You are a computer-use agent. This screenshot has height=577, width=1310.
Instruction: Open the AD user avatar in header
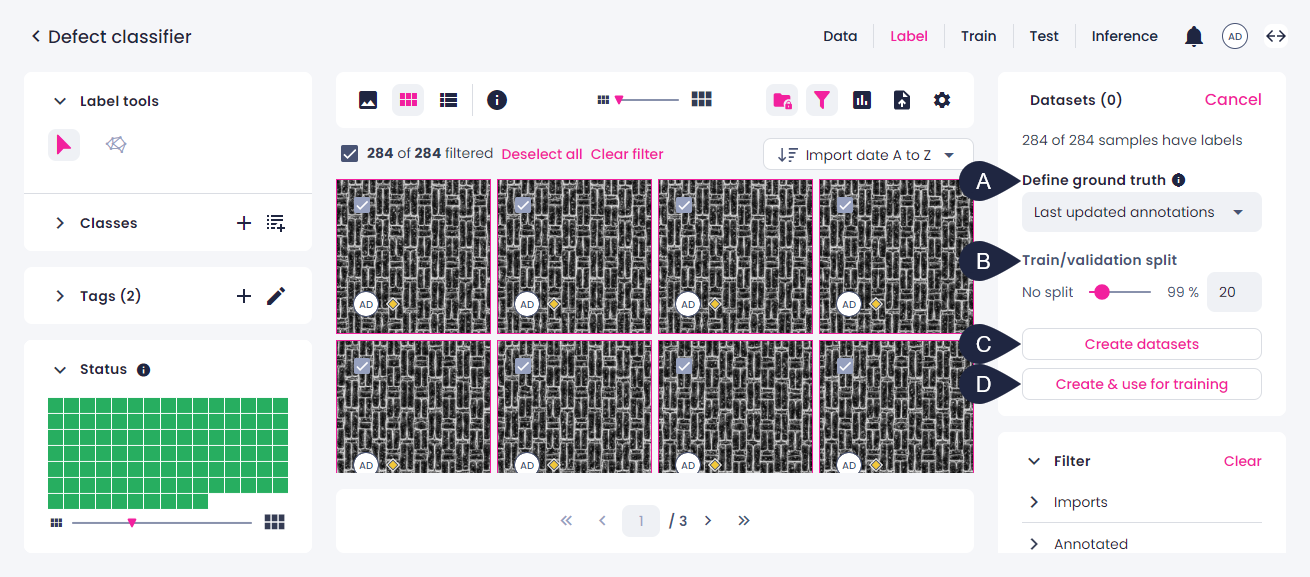tap(1235, 37)
